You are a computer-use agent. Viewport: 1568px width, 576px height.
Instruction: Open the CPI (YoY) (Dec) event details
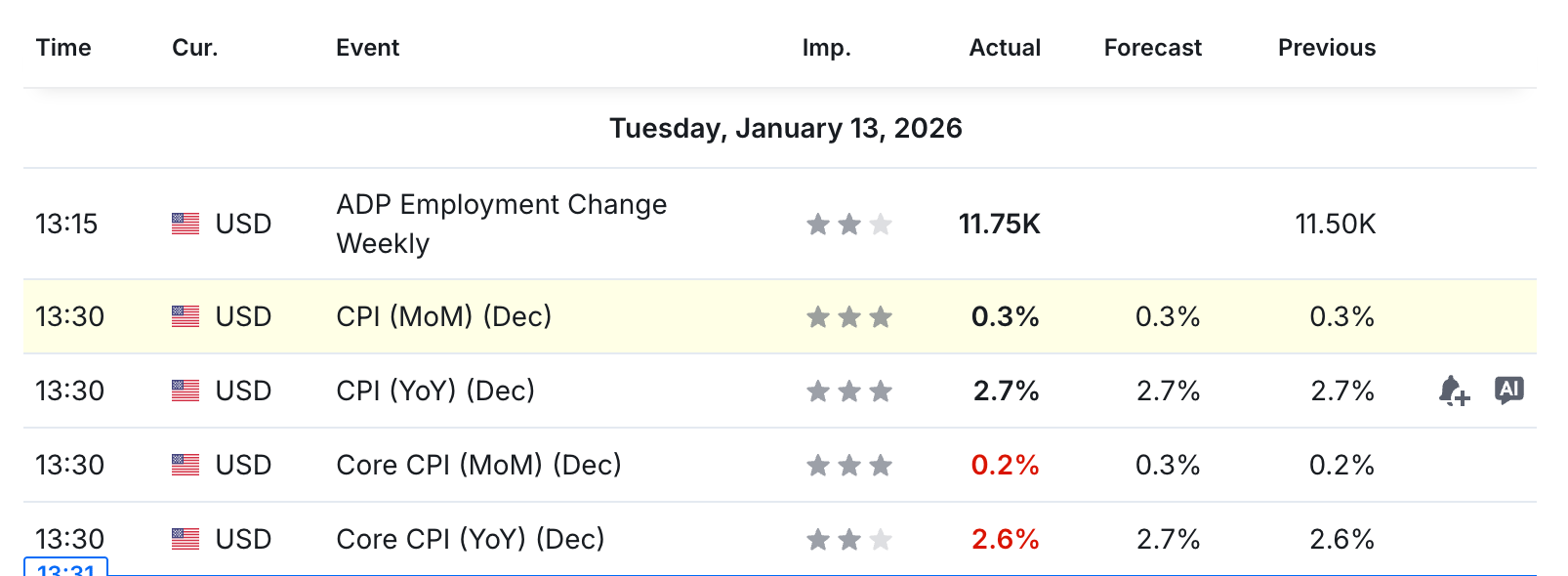pos(435,391)
